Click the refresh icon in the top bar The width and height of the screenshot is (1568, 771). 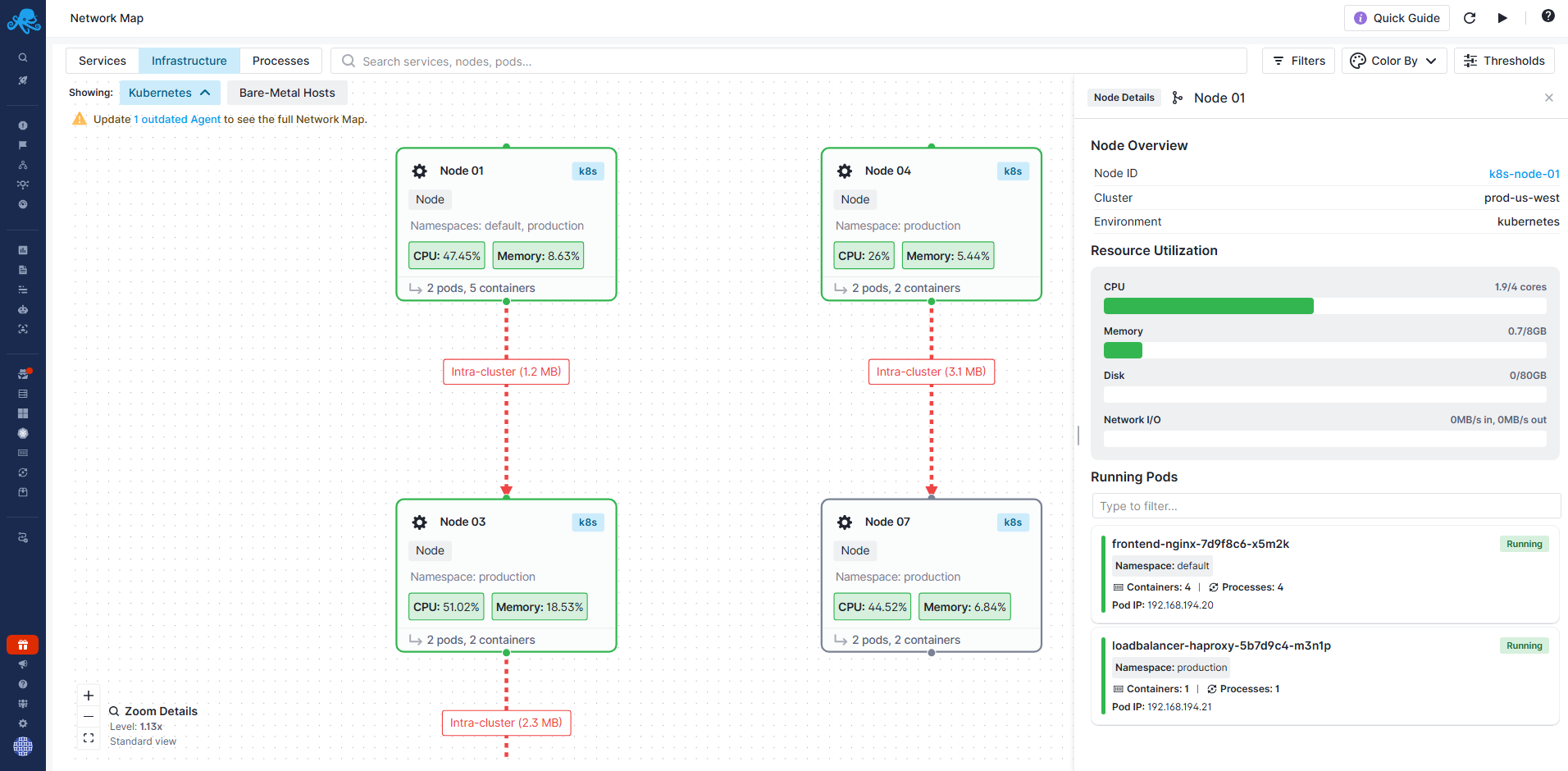pyautogui.click(x=1470, y=17)
